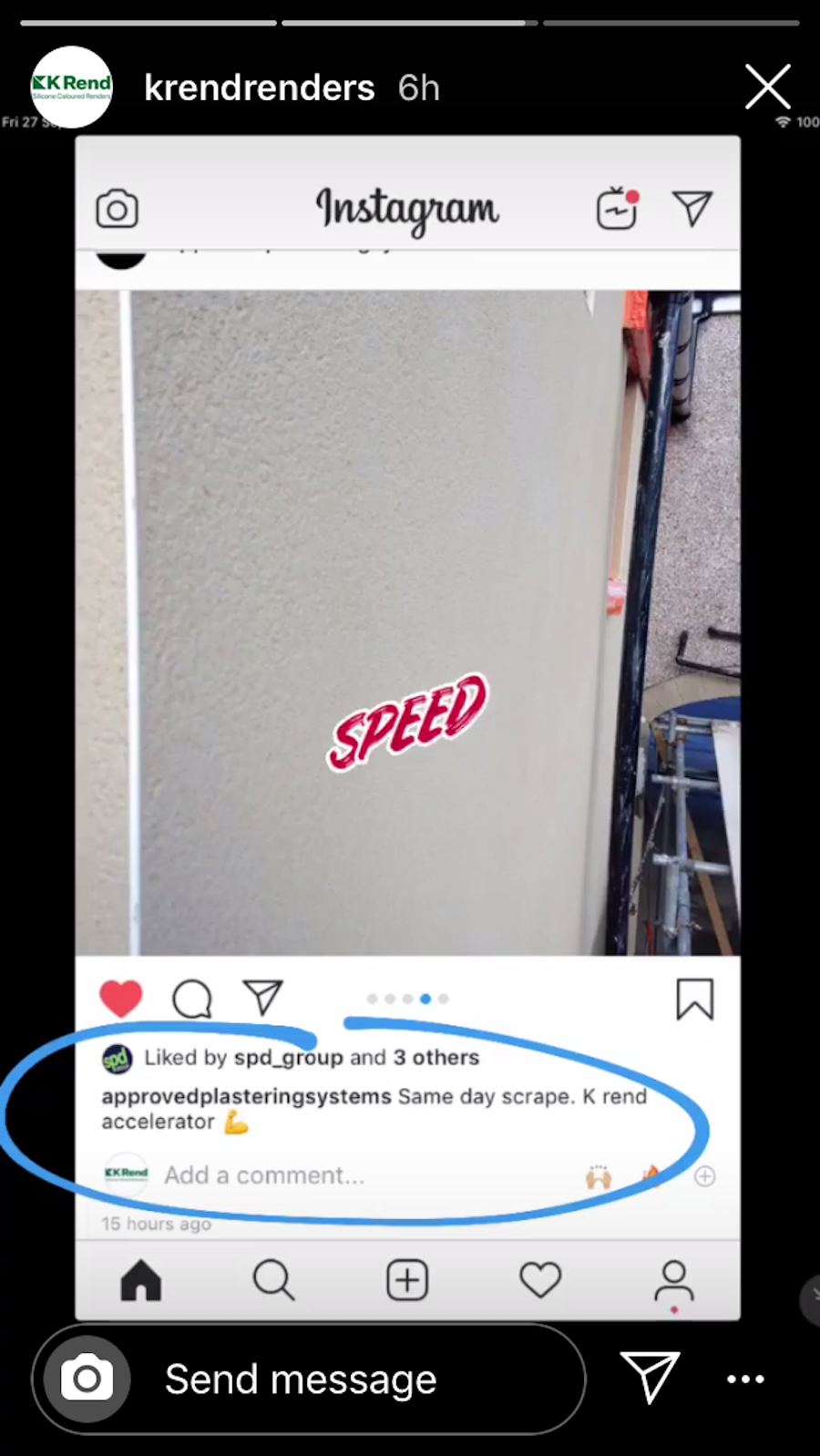Open the spd_group liker link
Image resolution: width=820 pixels, height=1456 pixels.
(x=289, y=1058)
